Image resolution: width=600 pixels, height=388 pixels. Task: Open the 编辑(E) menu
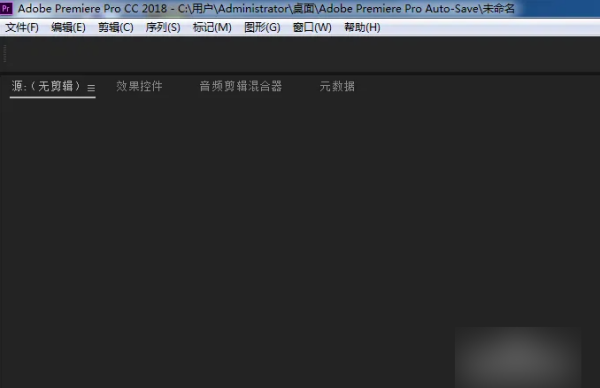point(68,27)
